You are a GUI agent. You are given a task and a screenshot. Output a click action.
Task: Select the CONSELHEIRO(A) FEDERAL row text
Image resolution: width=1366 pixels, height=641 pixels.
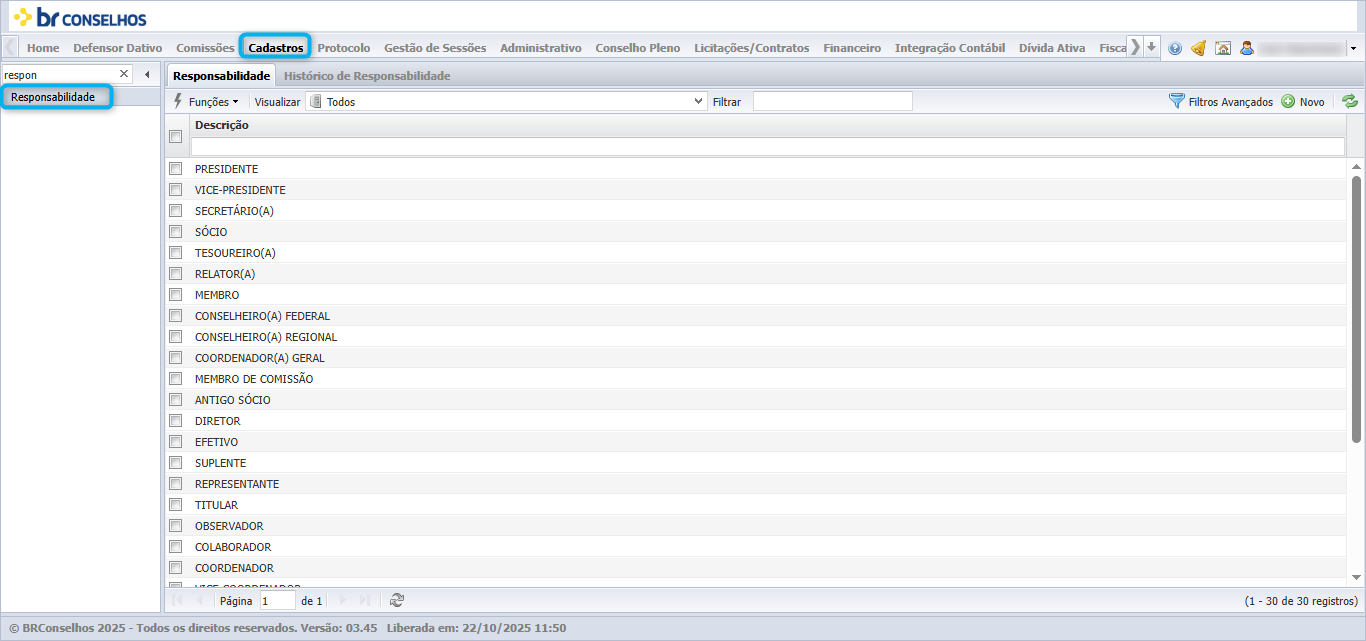[262, 316]
